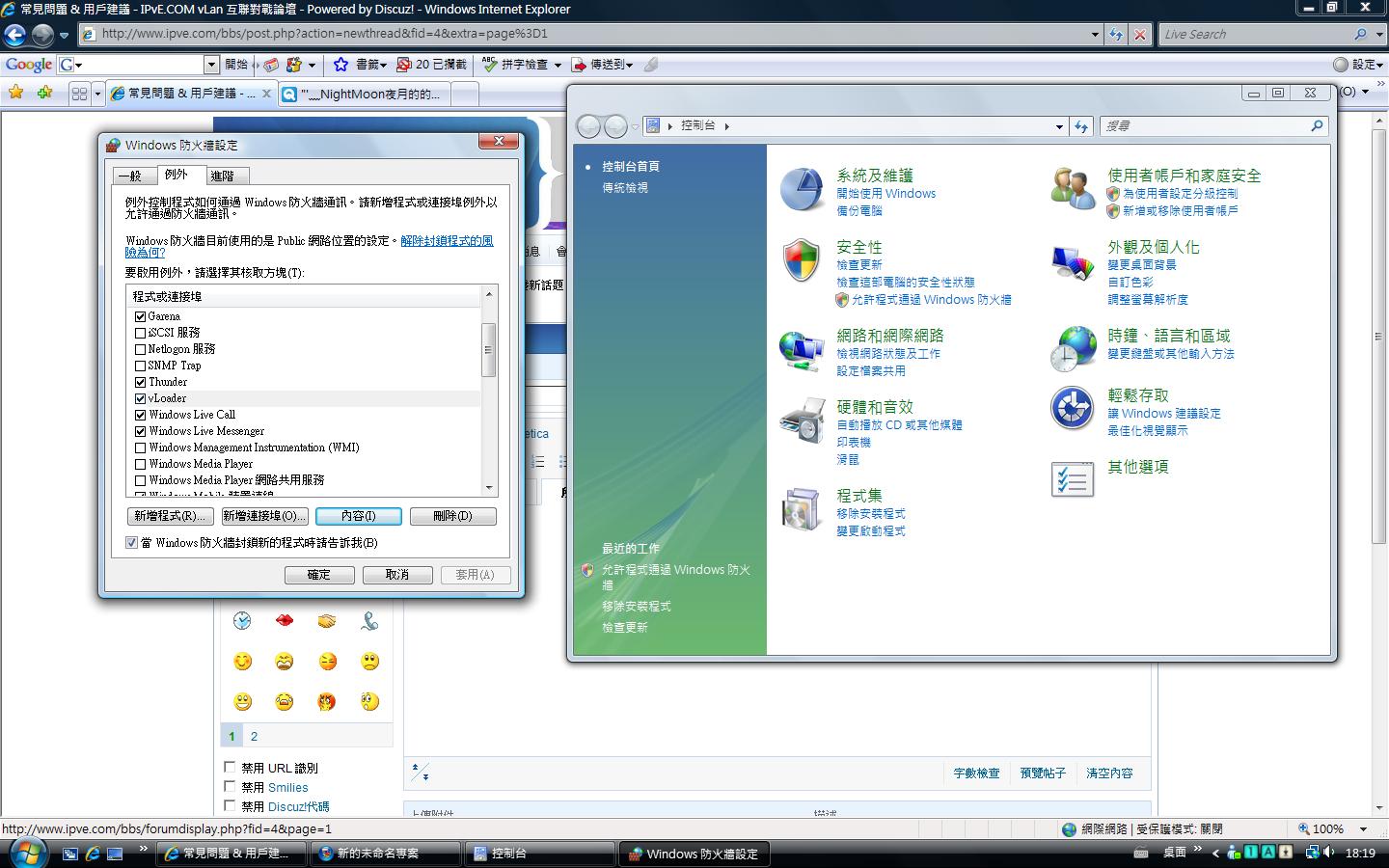The height and width of the screenshot is (868, 1389).
Task: Click 確定 OK in firewall settings
Action: point(318,575)
